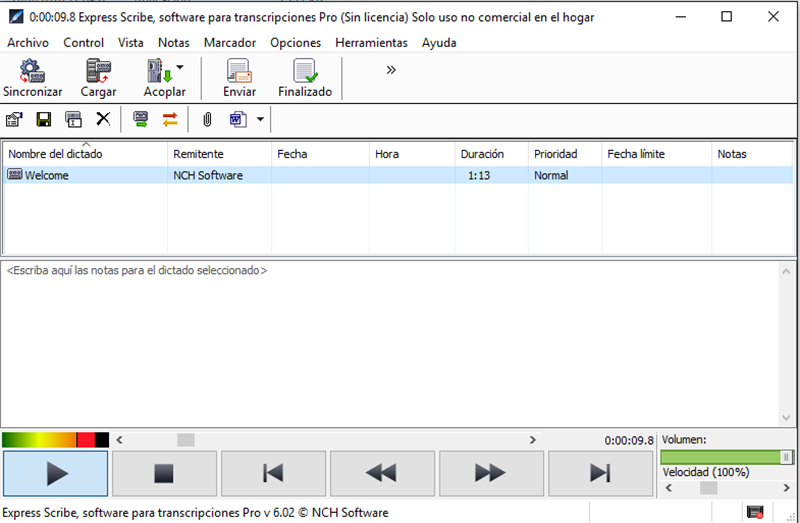Click the orange swap arrows icon

[x=169, y=119]
